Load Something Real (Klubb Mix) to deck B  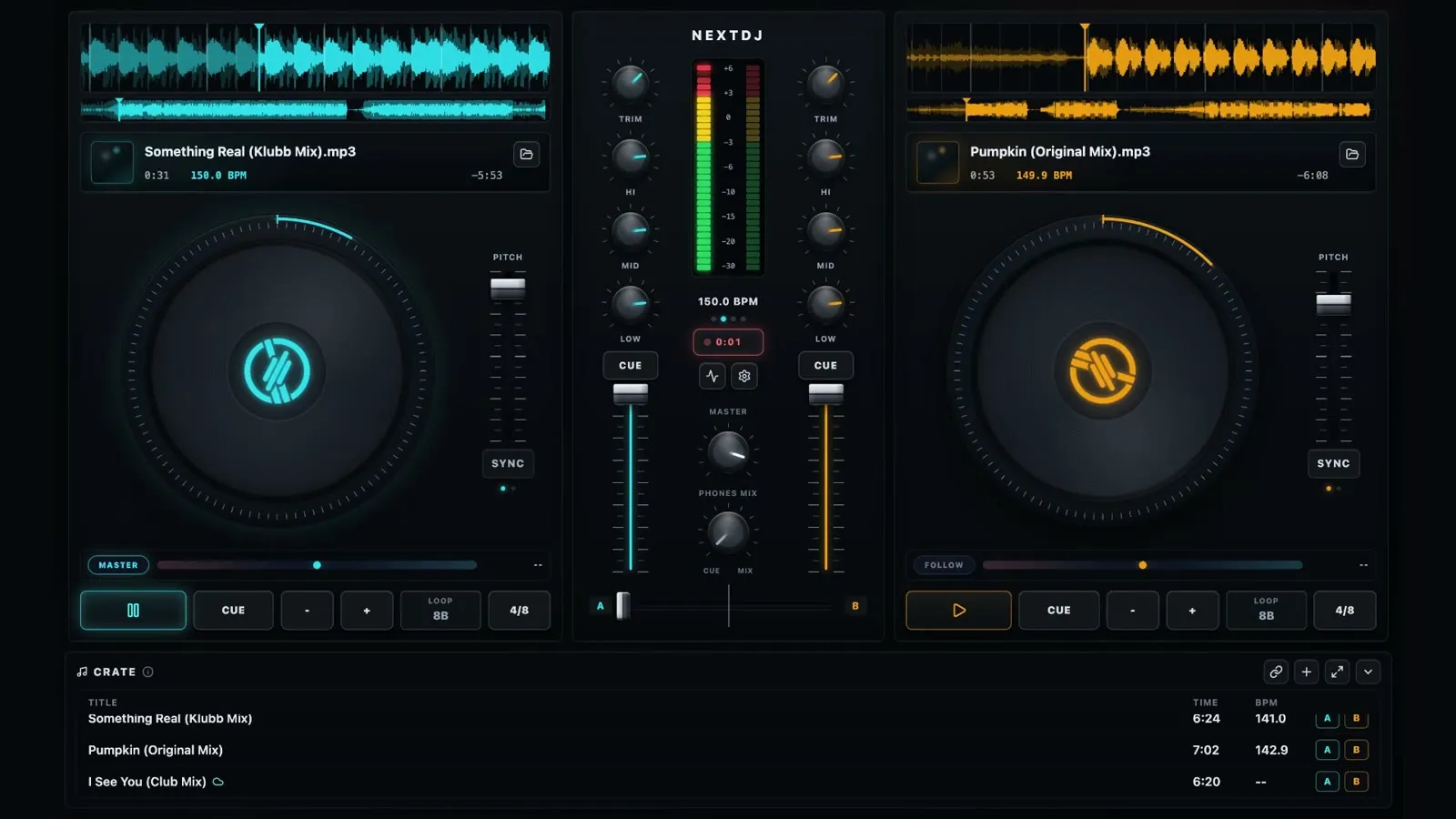pyautogui.click(x=1356, y=718)
